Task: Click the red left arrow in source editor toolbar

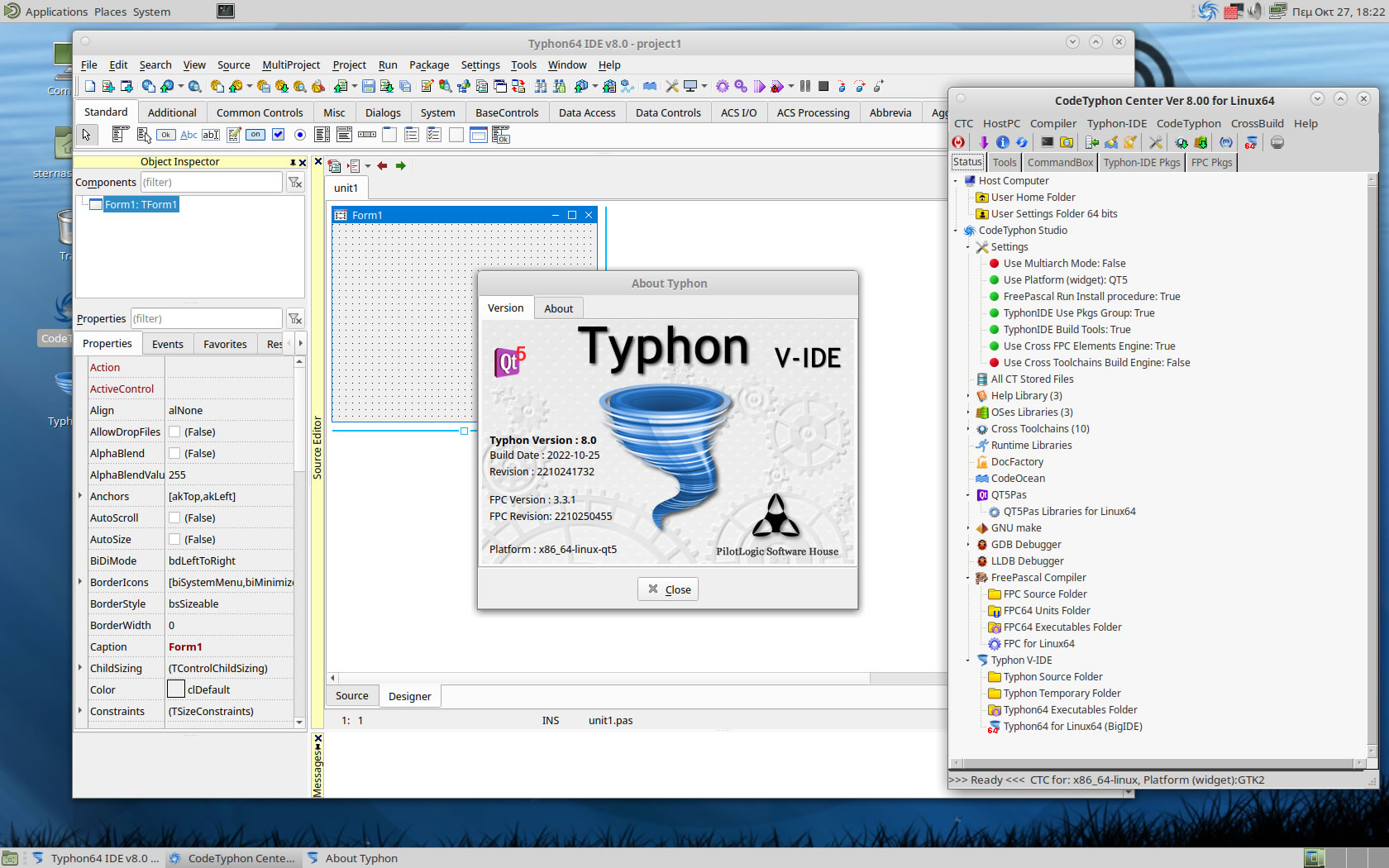Action: tap(382, 166)
